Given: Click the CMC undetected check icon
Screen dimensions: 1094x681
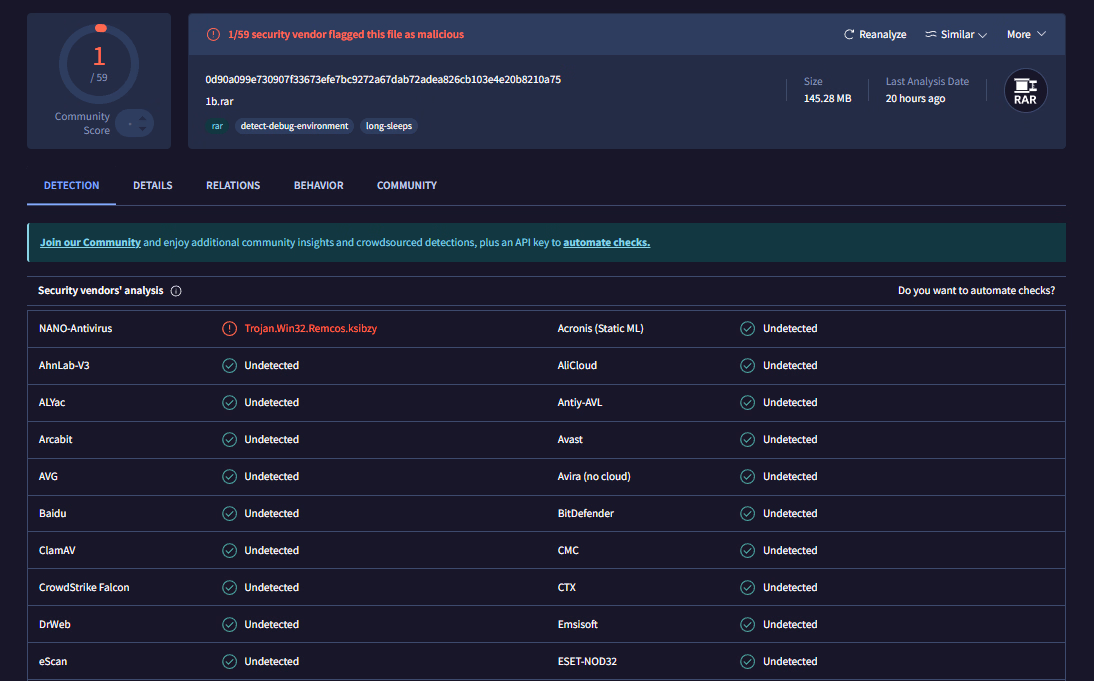Looking at the screenshot, I should coord(747,551).
